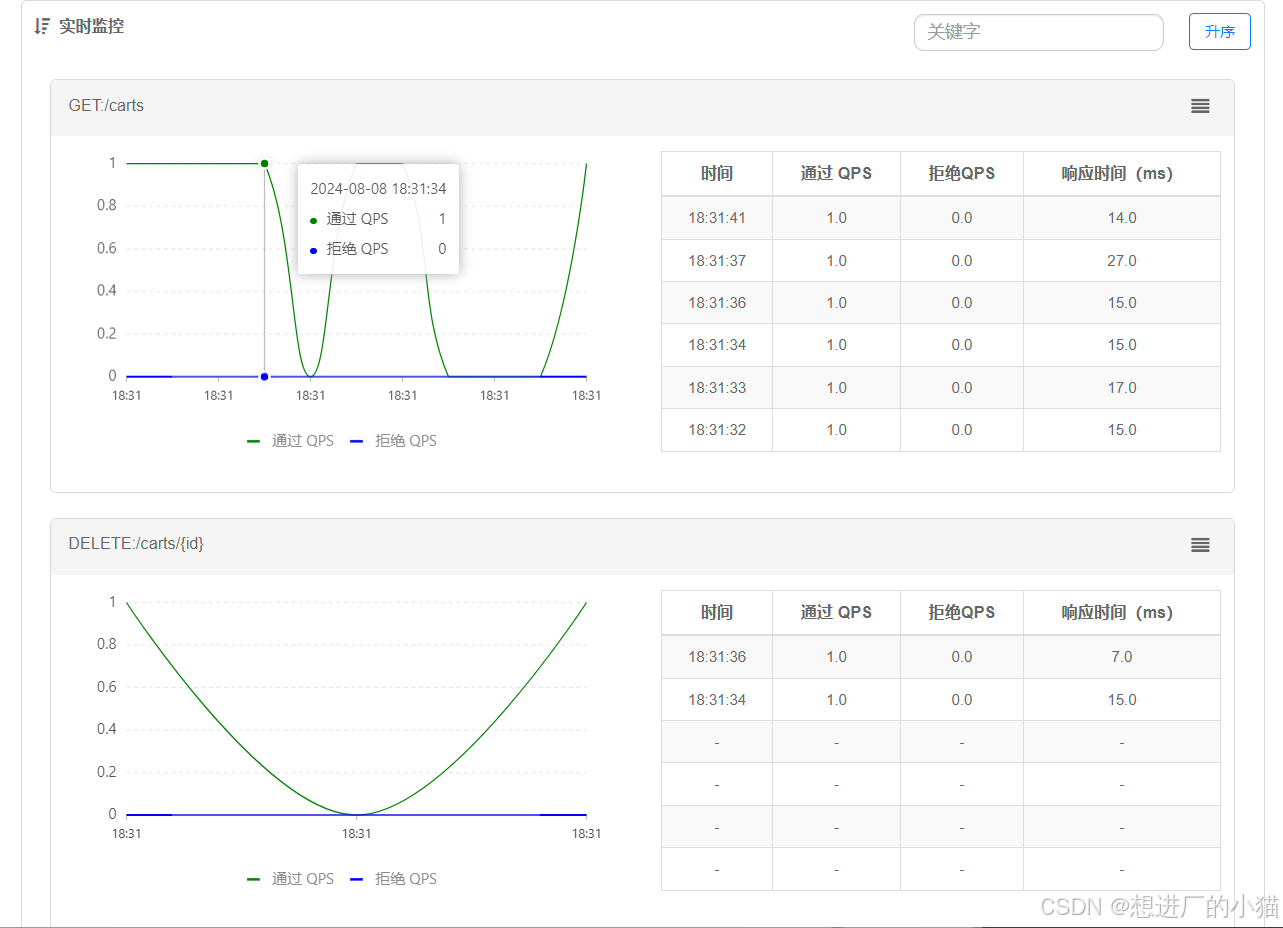Click the 升序 sort button
The width and height of the screenshot is (1283, 928).
1219,31
